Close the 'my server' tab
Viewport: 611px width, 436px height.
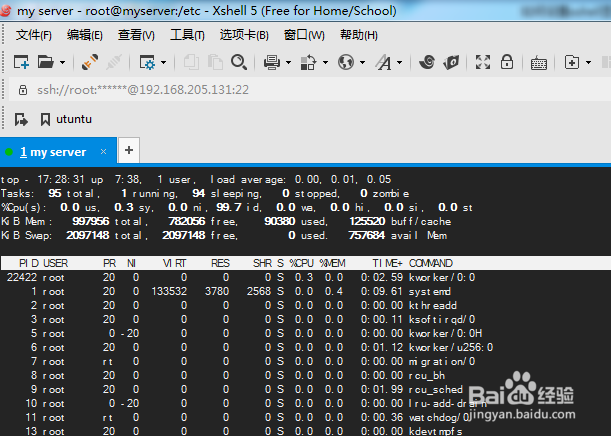coord(103,152)
